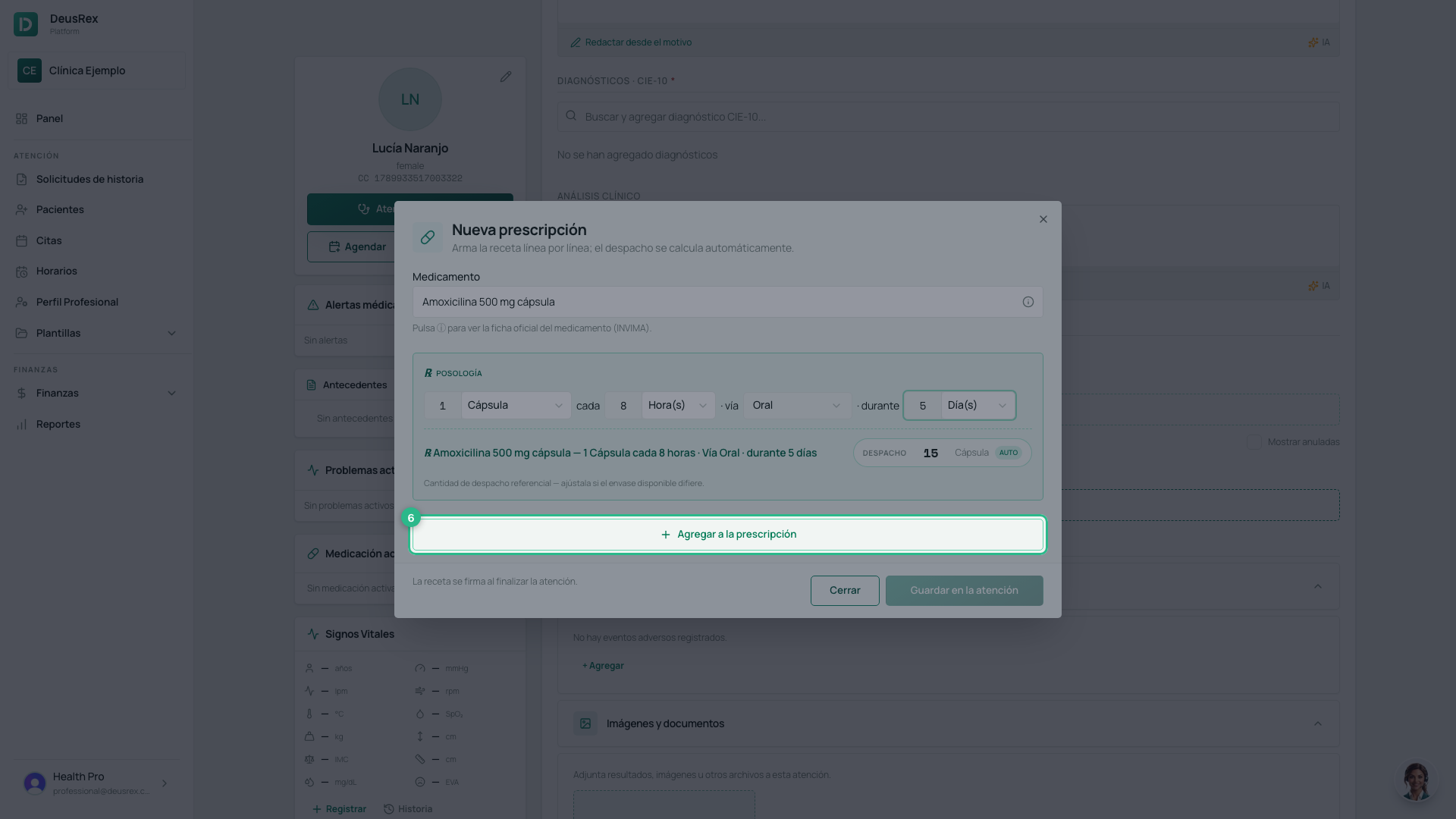Open the Día(s) duration unit dropdown

click(977, 406)
